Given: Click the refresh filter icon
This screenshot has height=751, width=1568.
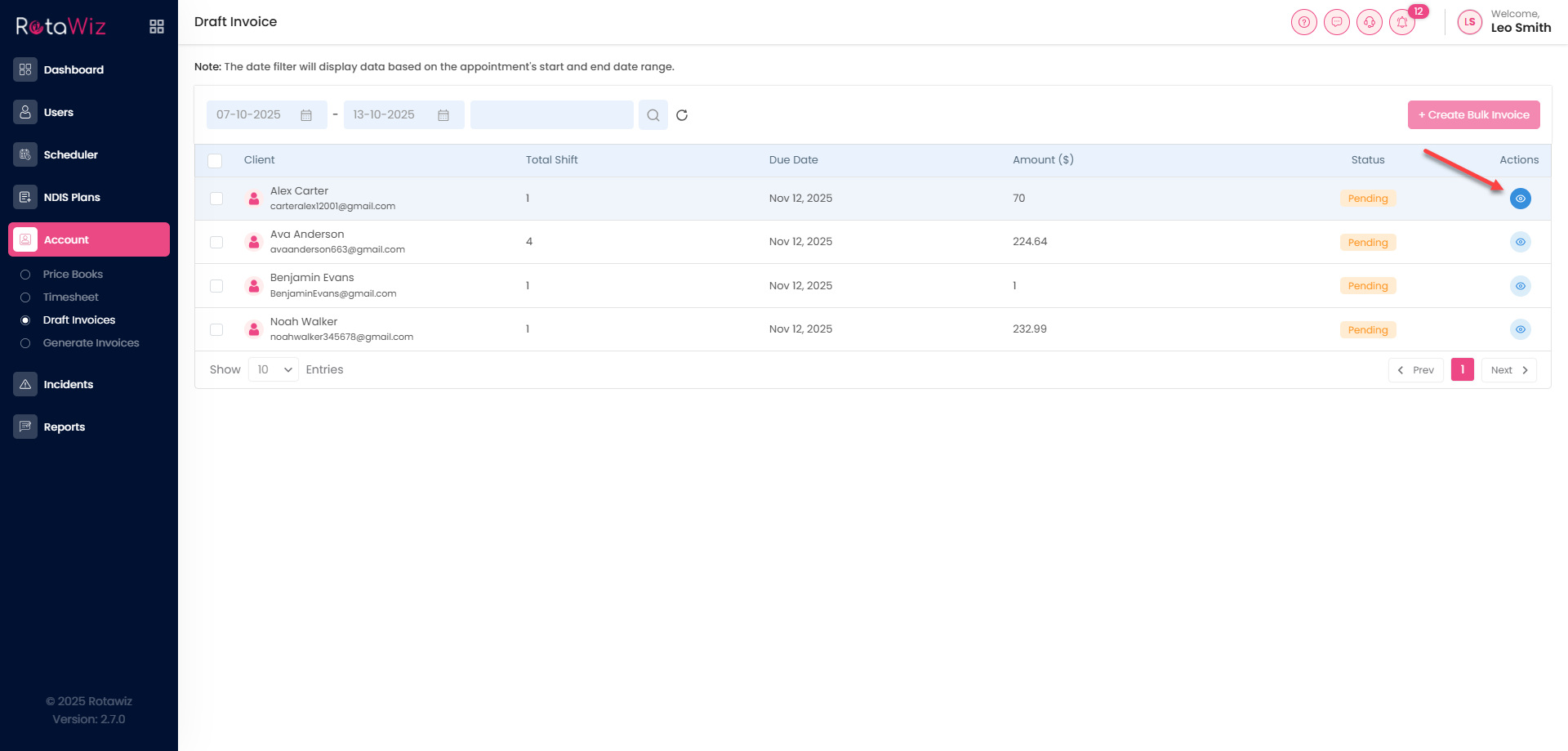Looking at the screenshot, I should [x=682, y=115].
